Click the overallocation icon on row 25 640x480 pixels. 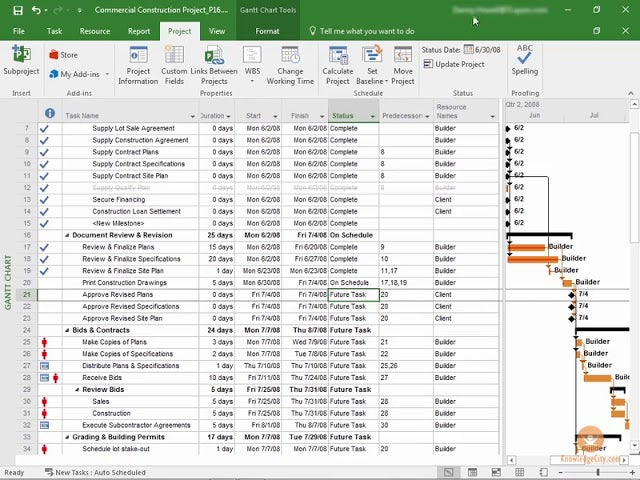click(44, 342)
